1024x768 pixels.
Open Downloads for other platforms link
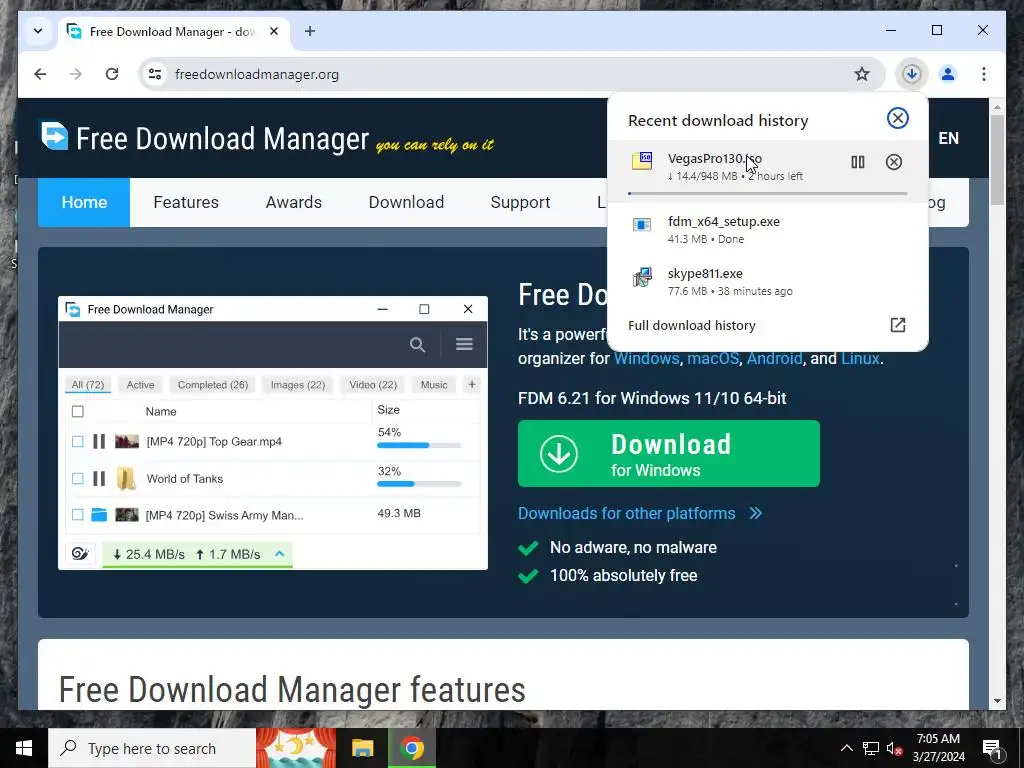[640, 513]
